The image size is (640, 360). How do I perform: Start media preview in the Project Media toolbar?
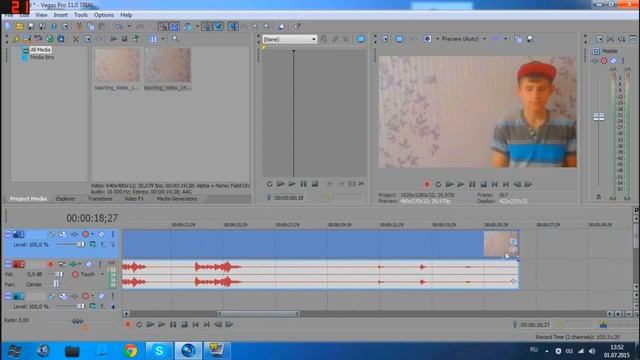click(114, 39)
